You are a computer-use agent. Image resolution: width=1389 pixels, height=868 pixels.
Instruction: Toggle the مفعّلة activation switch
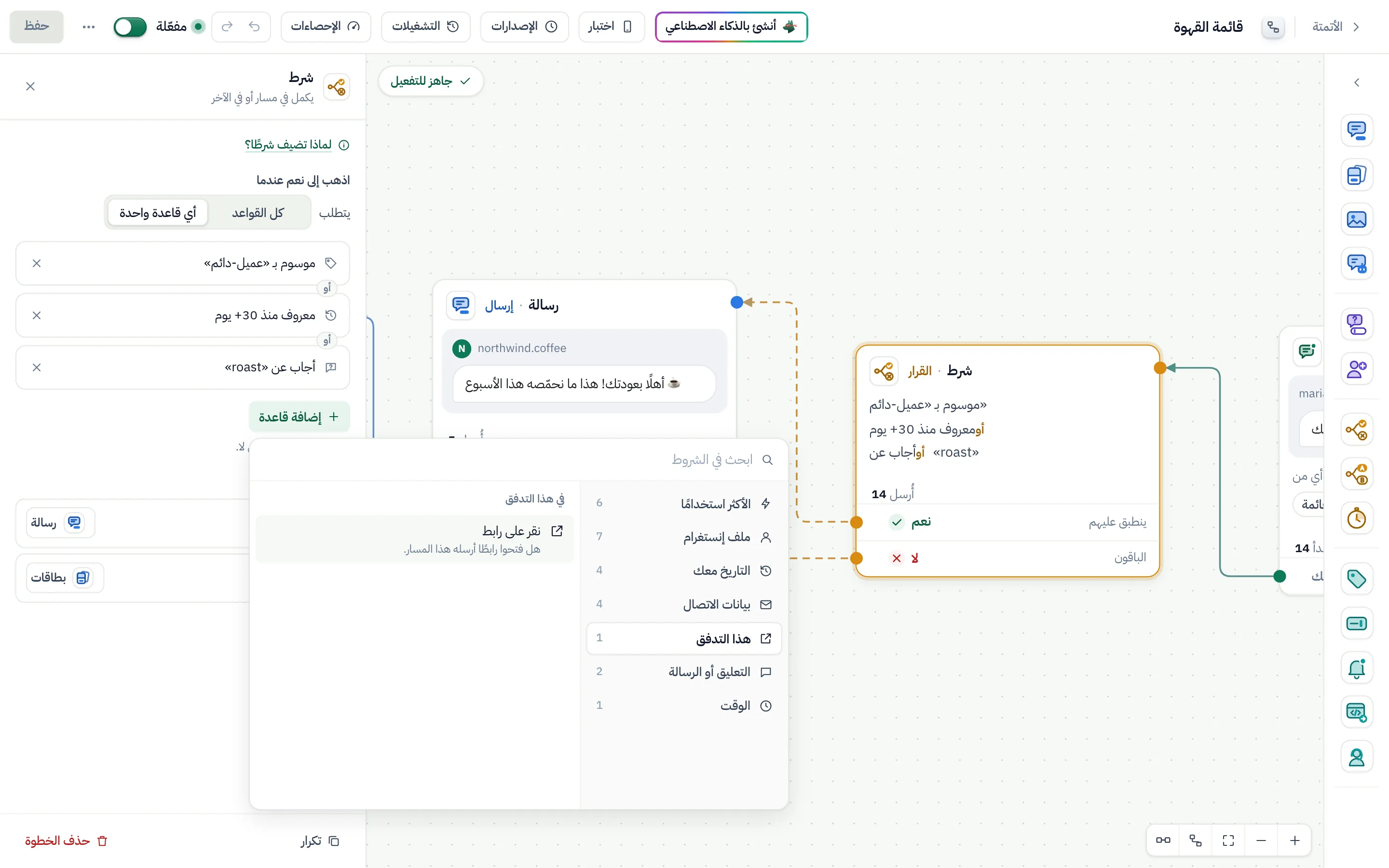(x=130, y=27)
